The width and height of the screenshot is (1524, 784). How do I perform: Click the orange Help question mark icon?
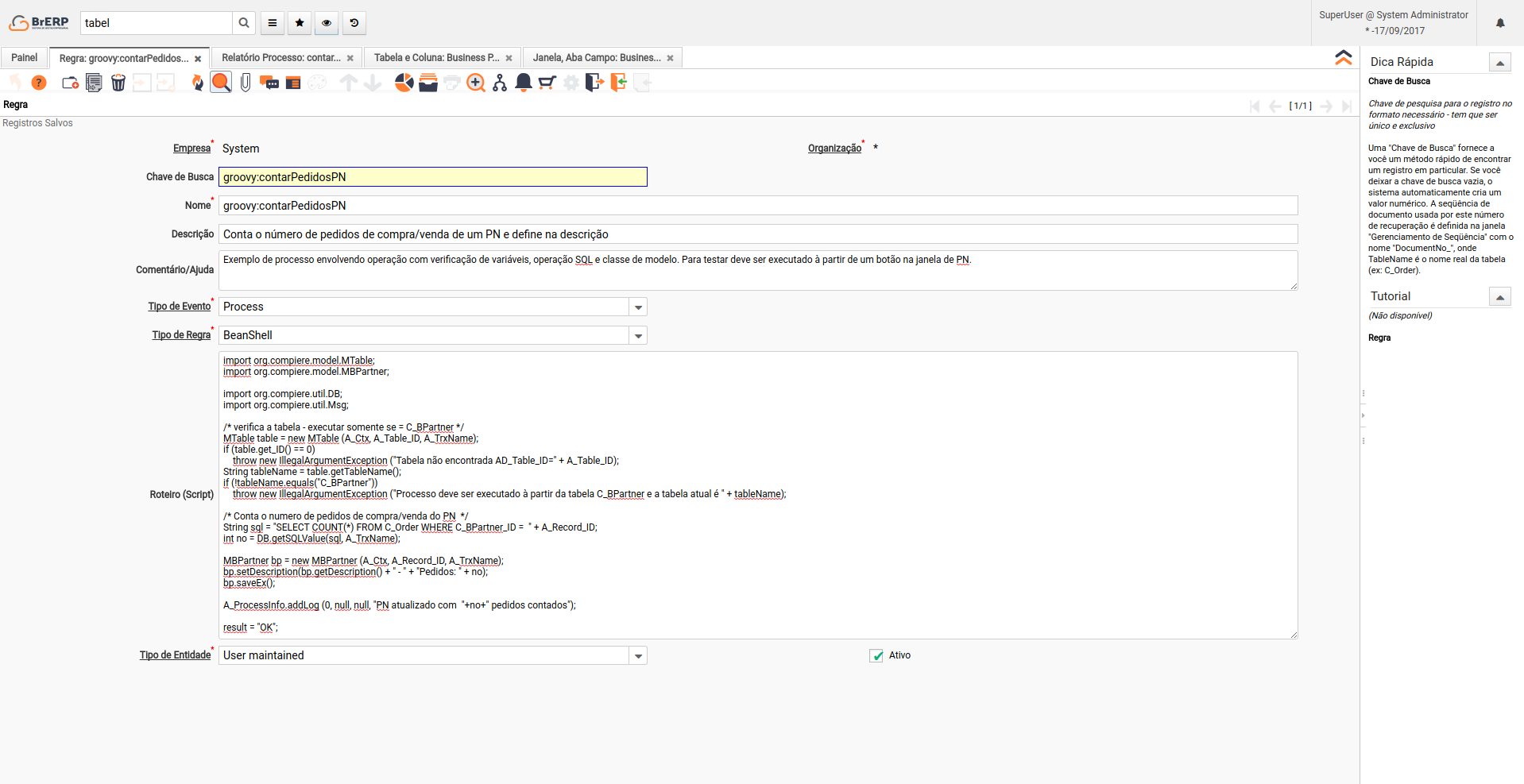point(38,83)
